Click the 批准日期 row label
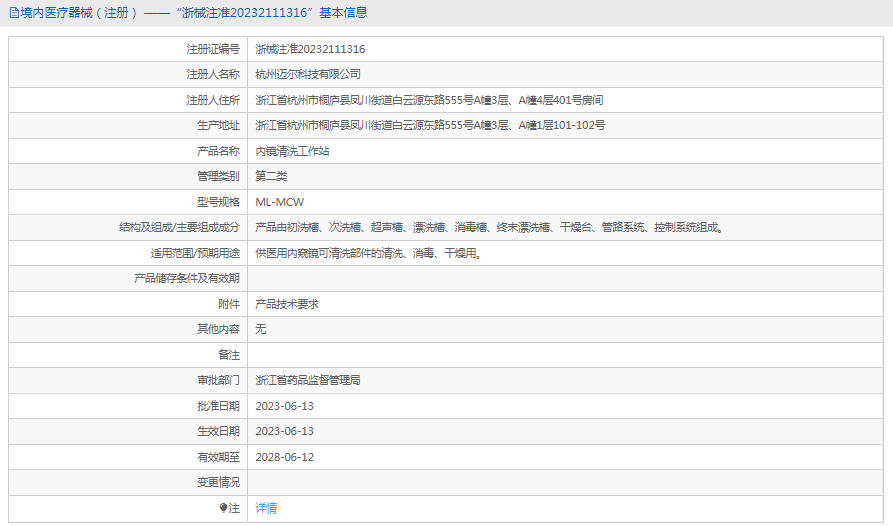This screenshot has width=893, height=526. click(218, 406)
